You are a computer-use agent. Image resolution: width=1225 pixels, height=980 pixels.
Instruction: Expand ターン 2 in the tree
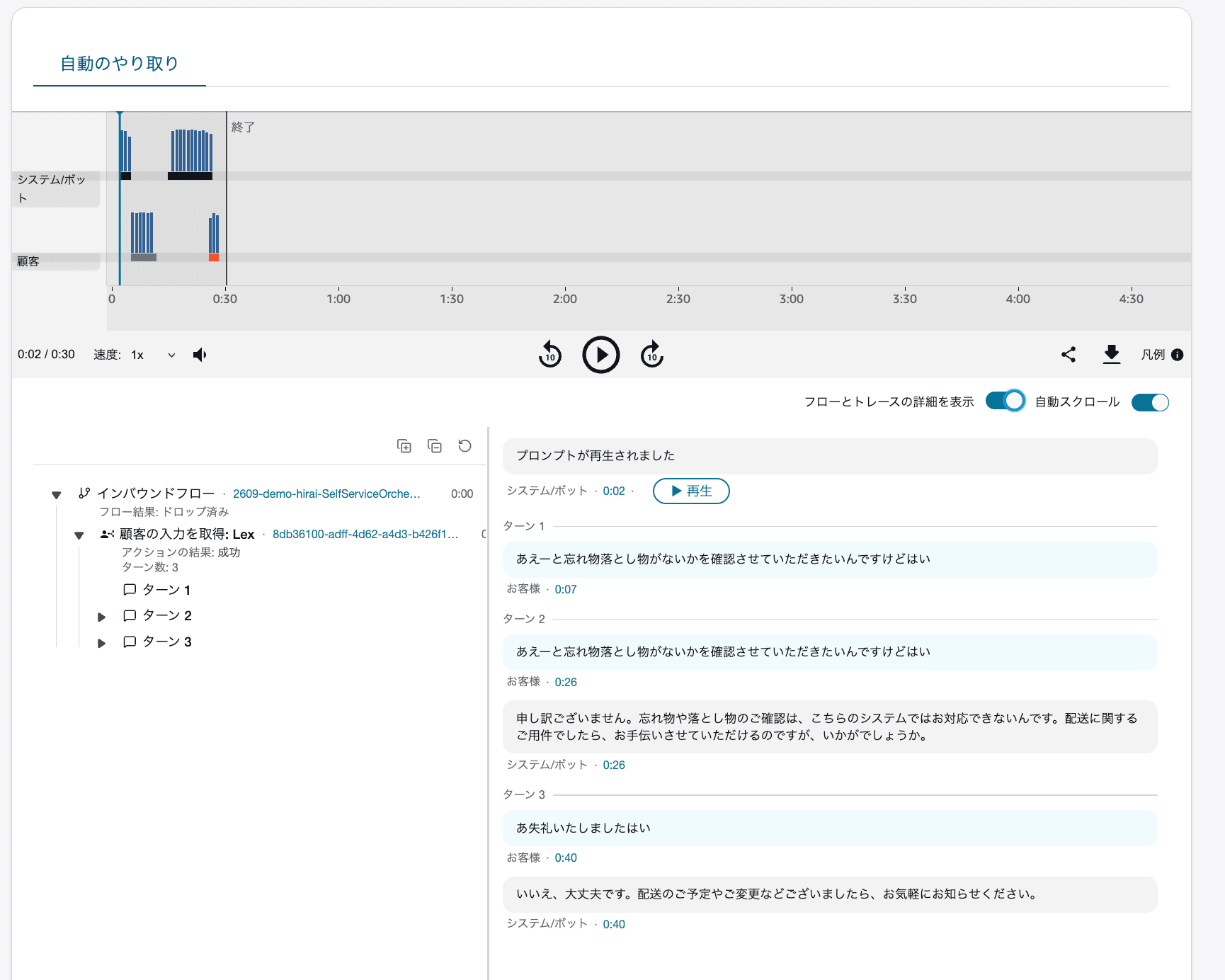(101, 617)
